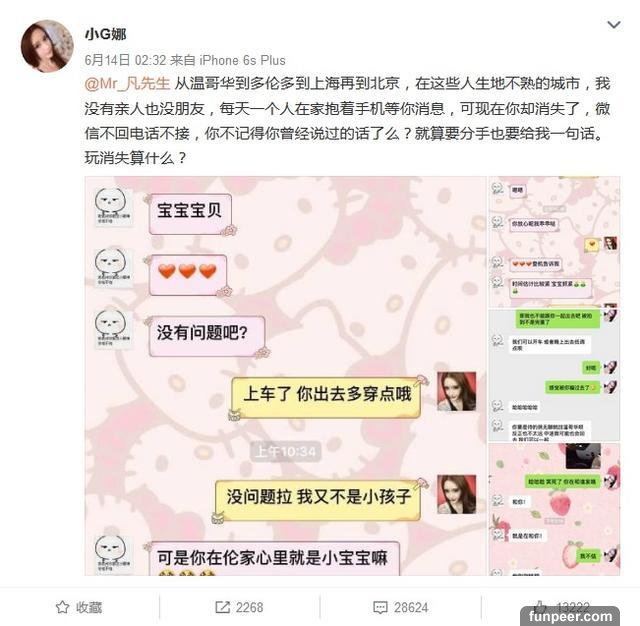Open the 小G娜 username link

tap(105, 33)
